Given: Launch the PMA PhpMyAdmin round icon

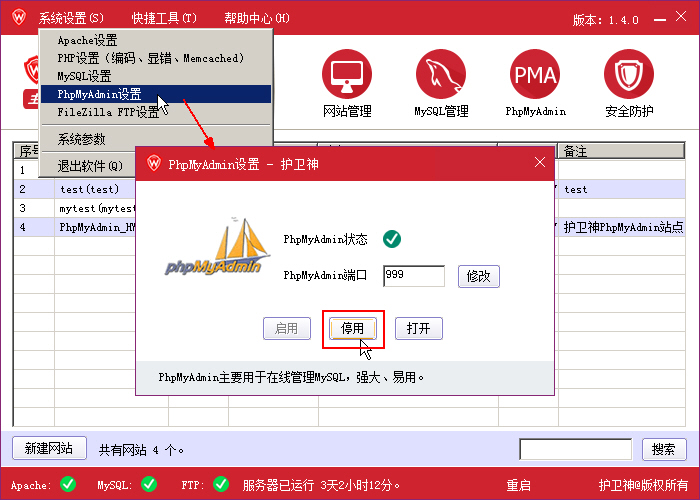Looking at the screenshot, I should 535,74.
